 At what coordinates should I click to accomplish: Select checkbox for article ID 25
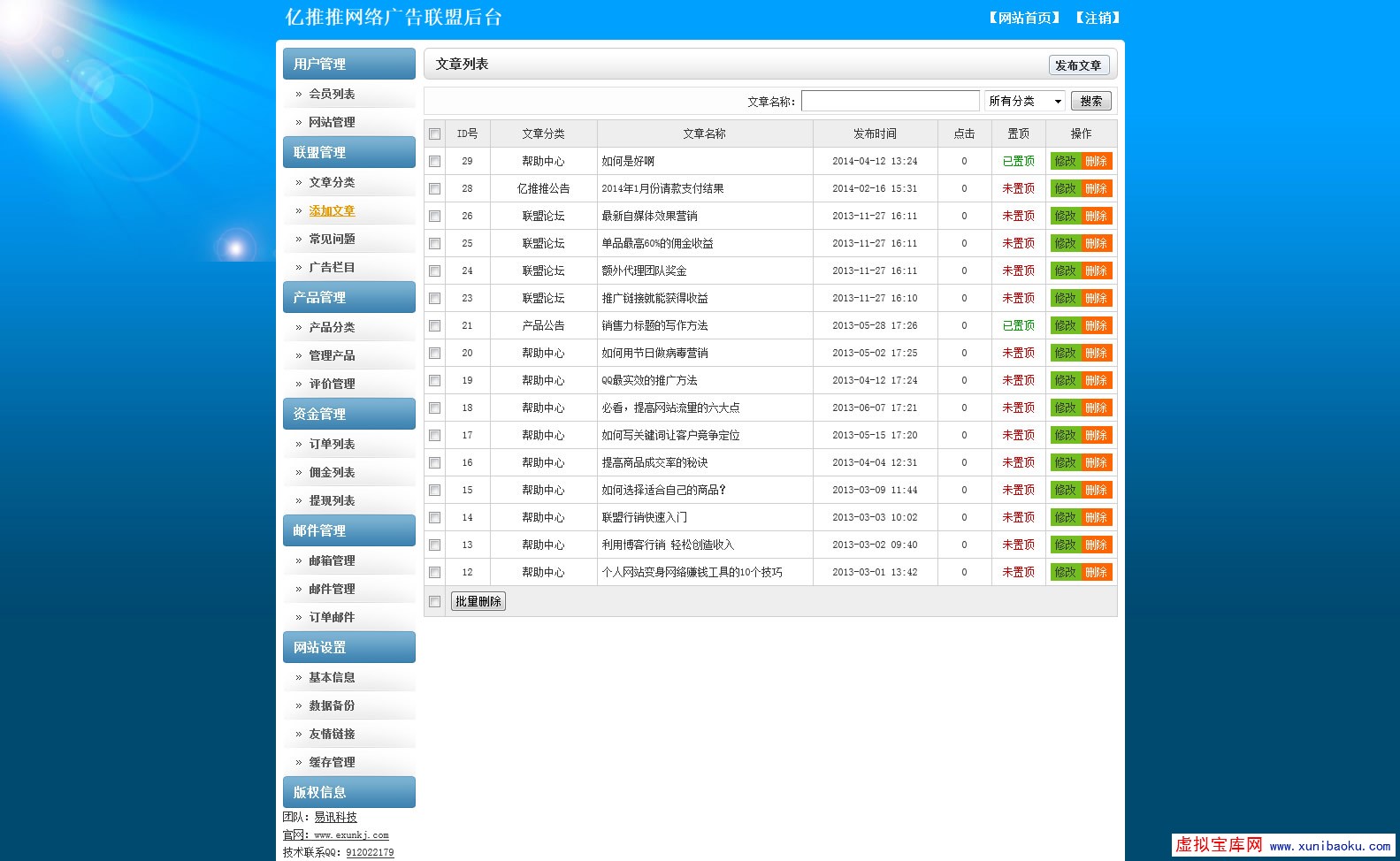coord(434,244)
